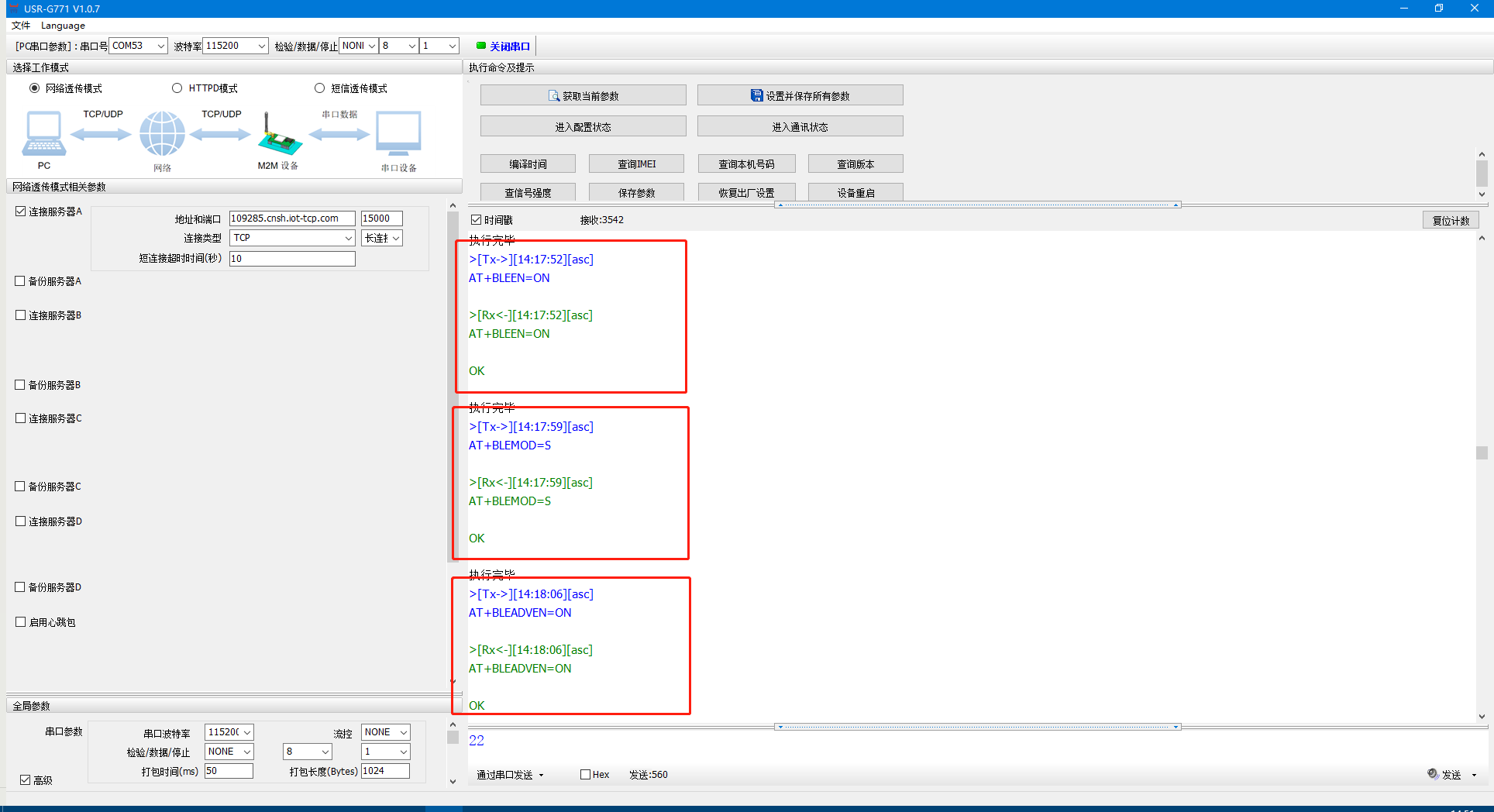Click the PC laptop icon in diagram
This screenshot has height=812, width=1494.
pos(44,133)
